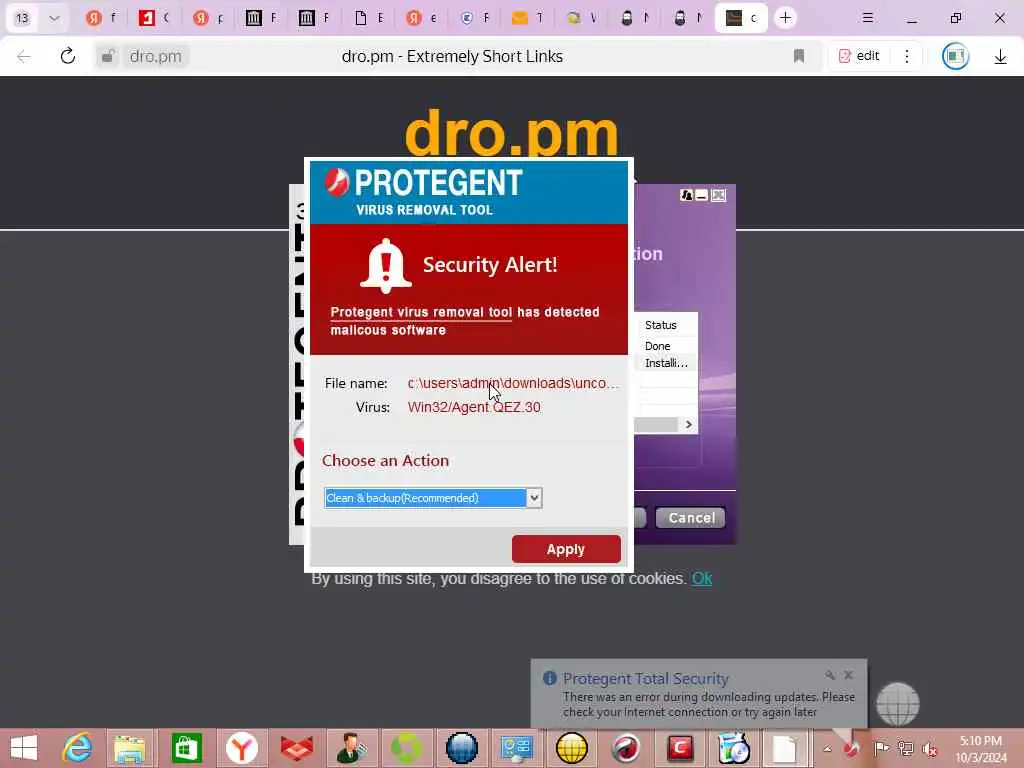Open the Windows Store taskbar icon
This screenshot has width=1024, height=768.
pos(186,748)
